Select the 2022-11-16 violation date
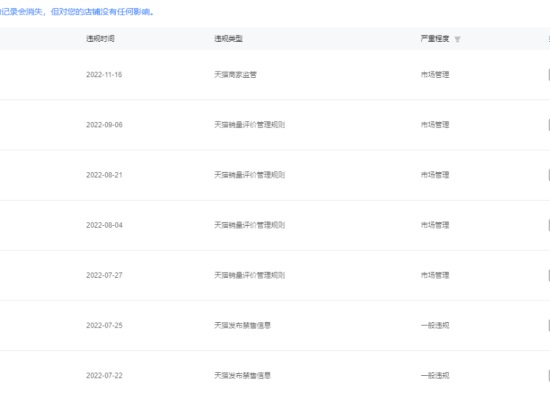 104,75
